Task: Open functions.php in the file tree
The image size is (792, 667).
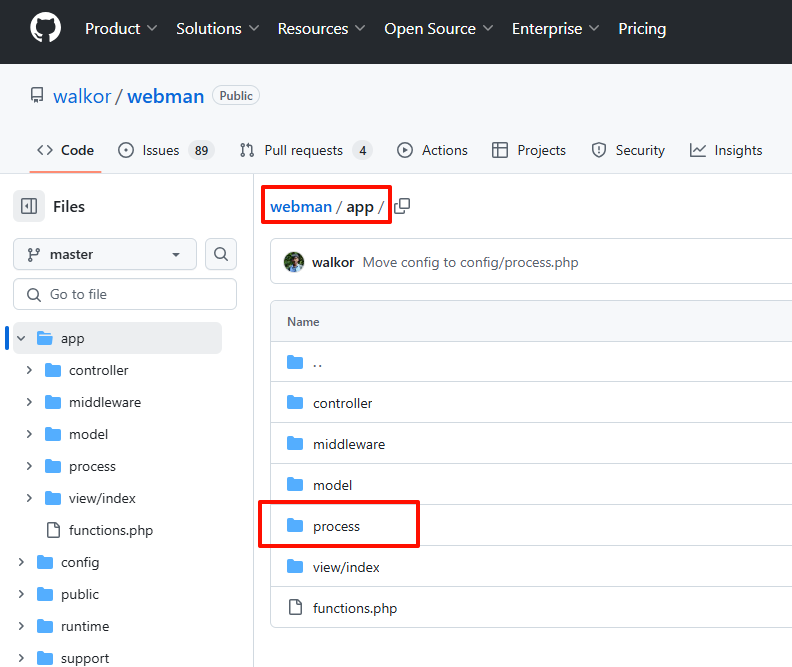Action: click(111, 530)
